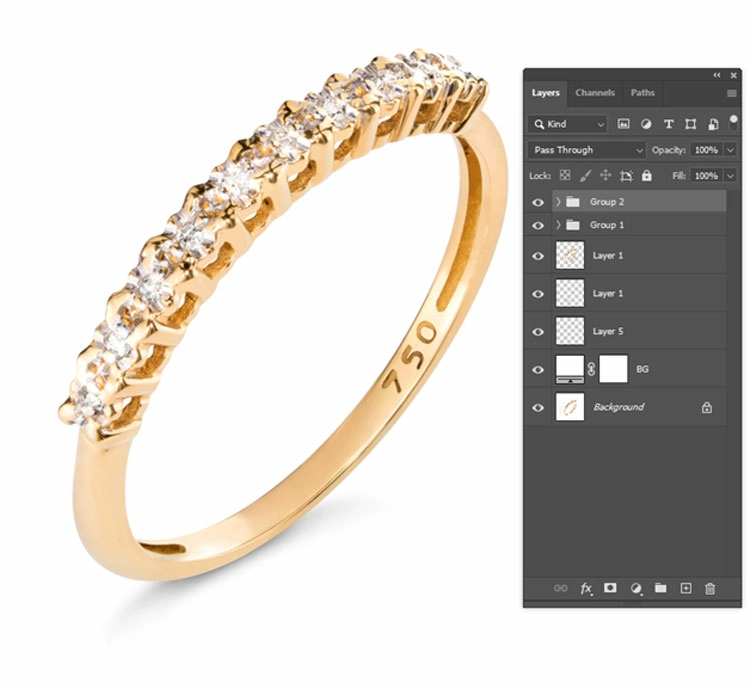Image resolution: width=750 pixels, height=689 pixels.
Task: Open the fx layer style menu
Action: pyautogui.click(x=586, y=588)
